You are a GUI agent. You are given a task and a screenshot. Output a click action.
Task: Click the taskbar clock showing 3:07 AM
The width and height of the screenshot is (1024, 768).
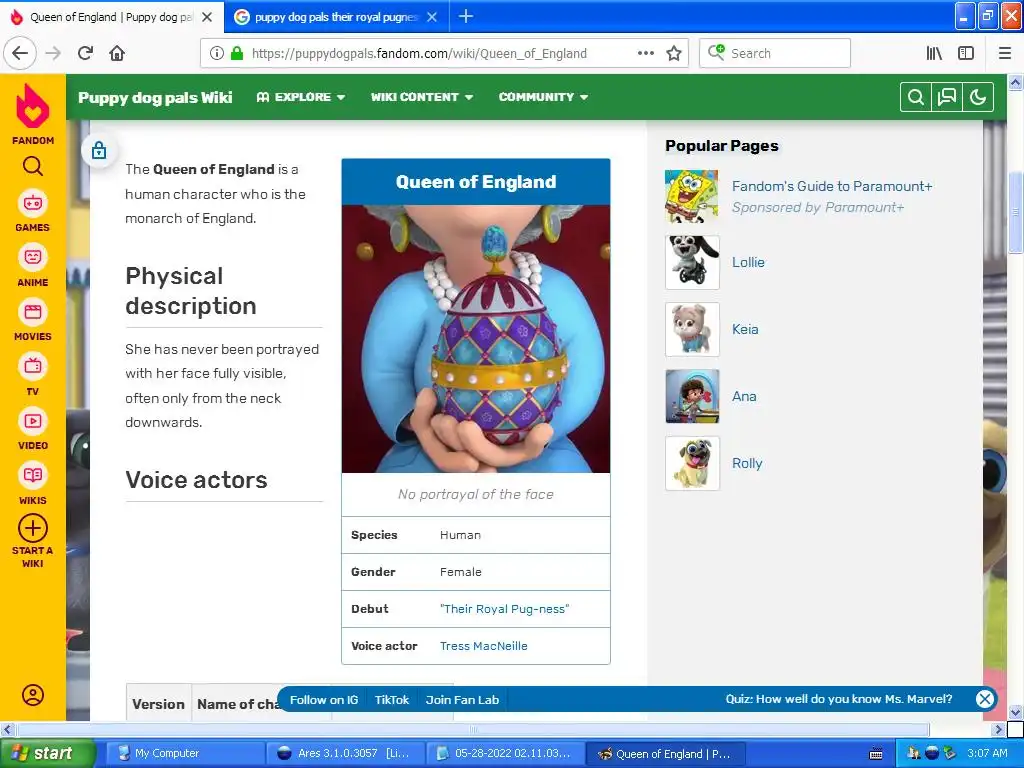[987, 753]
